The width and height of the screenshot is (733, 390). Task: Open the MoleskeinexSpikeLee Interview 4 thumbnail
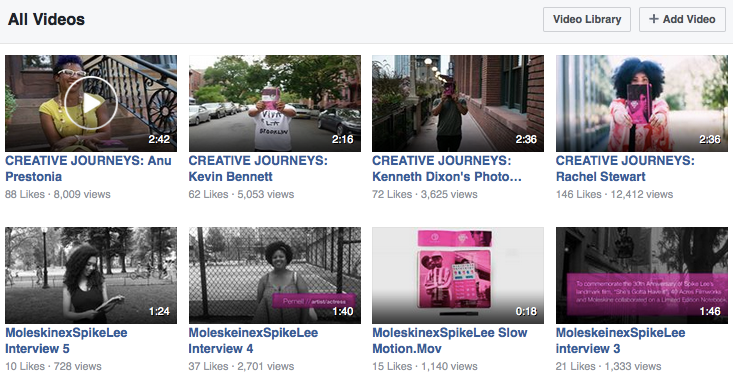coord(274,275)
